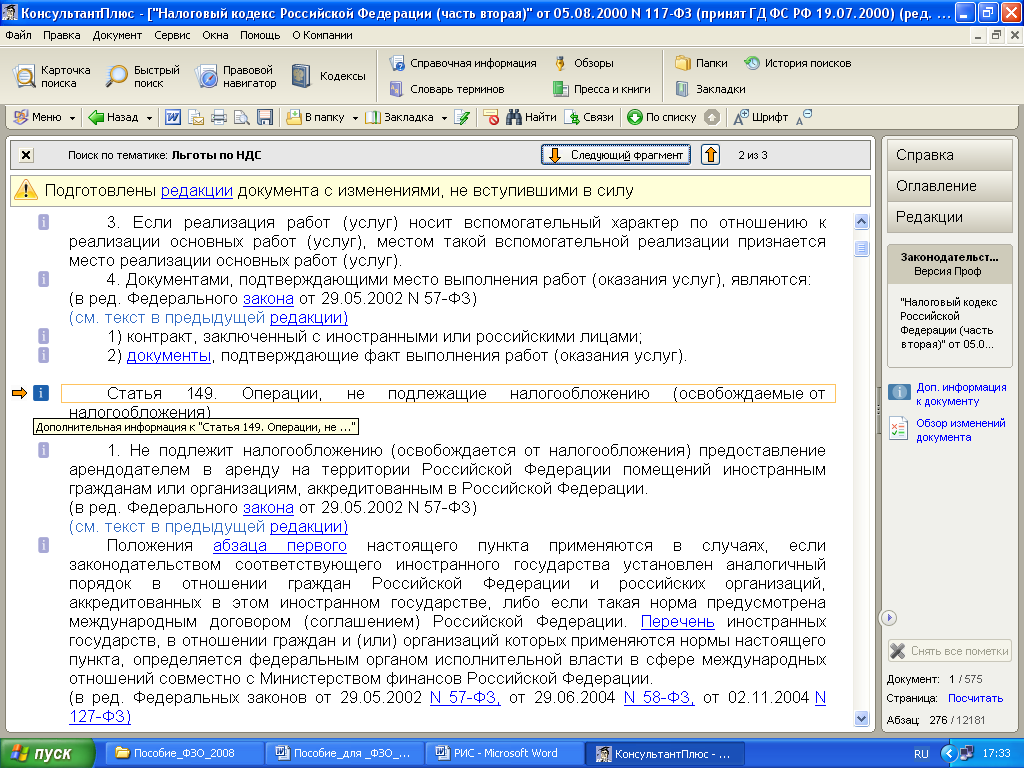Open the Окна menu
The width and height of the screenshot is (1024, 768).
coord(215,35)
